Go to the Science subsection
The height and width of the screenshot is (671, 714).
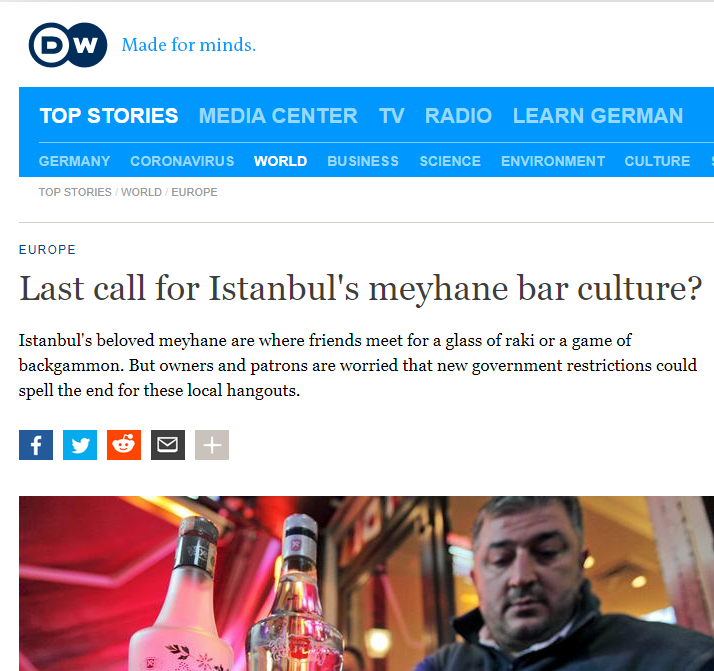click(x=450, y=161)
